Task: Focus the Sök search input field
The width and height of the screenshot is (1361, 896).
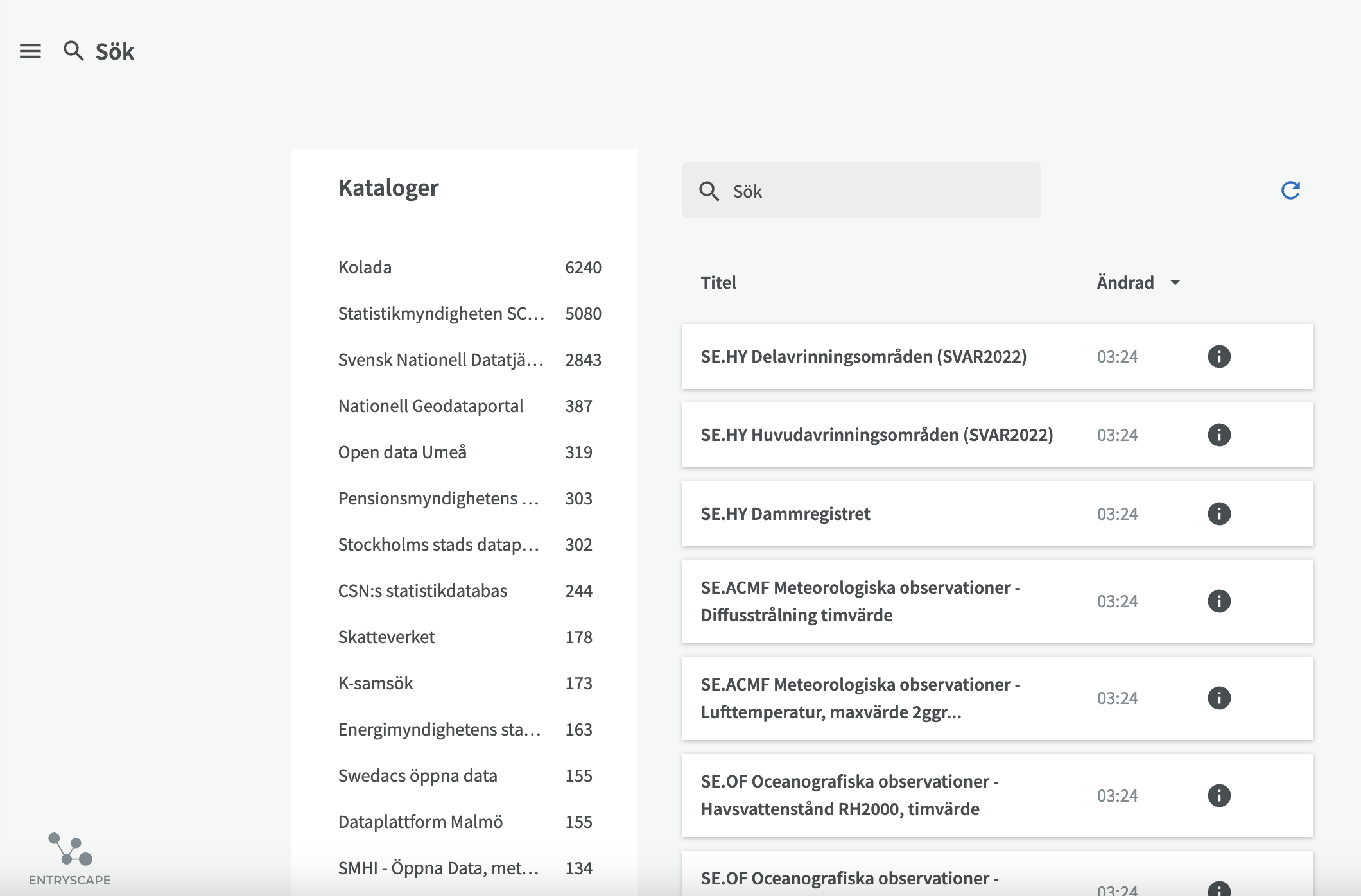Action: [862, 191]
